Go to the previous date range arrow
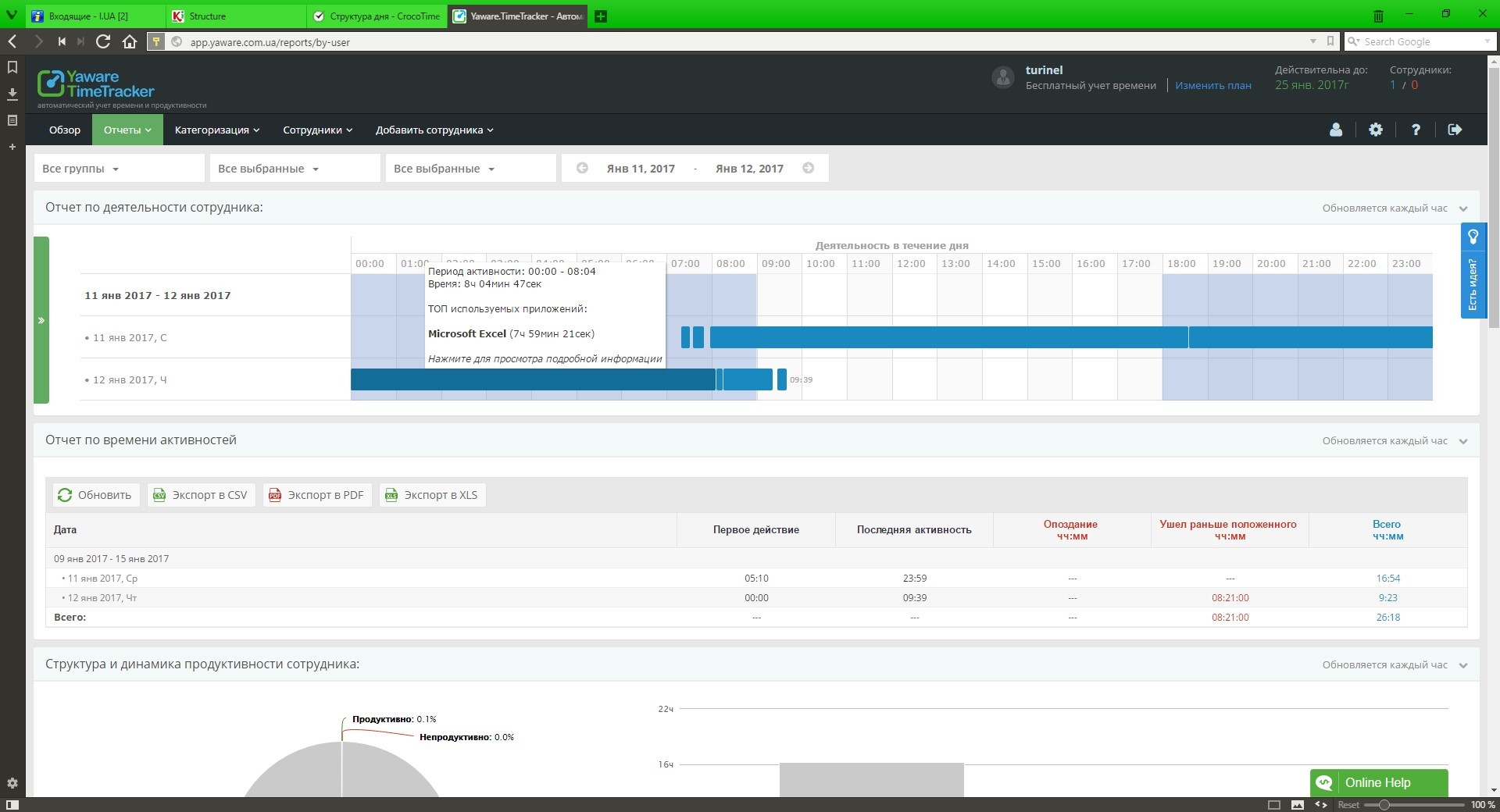 click(582, 168)
